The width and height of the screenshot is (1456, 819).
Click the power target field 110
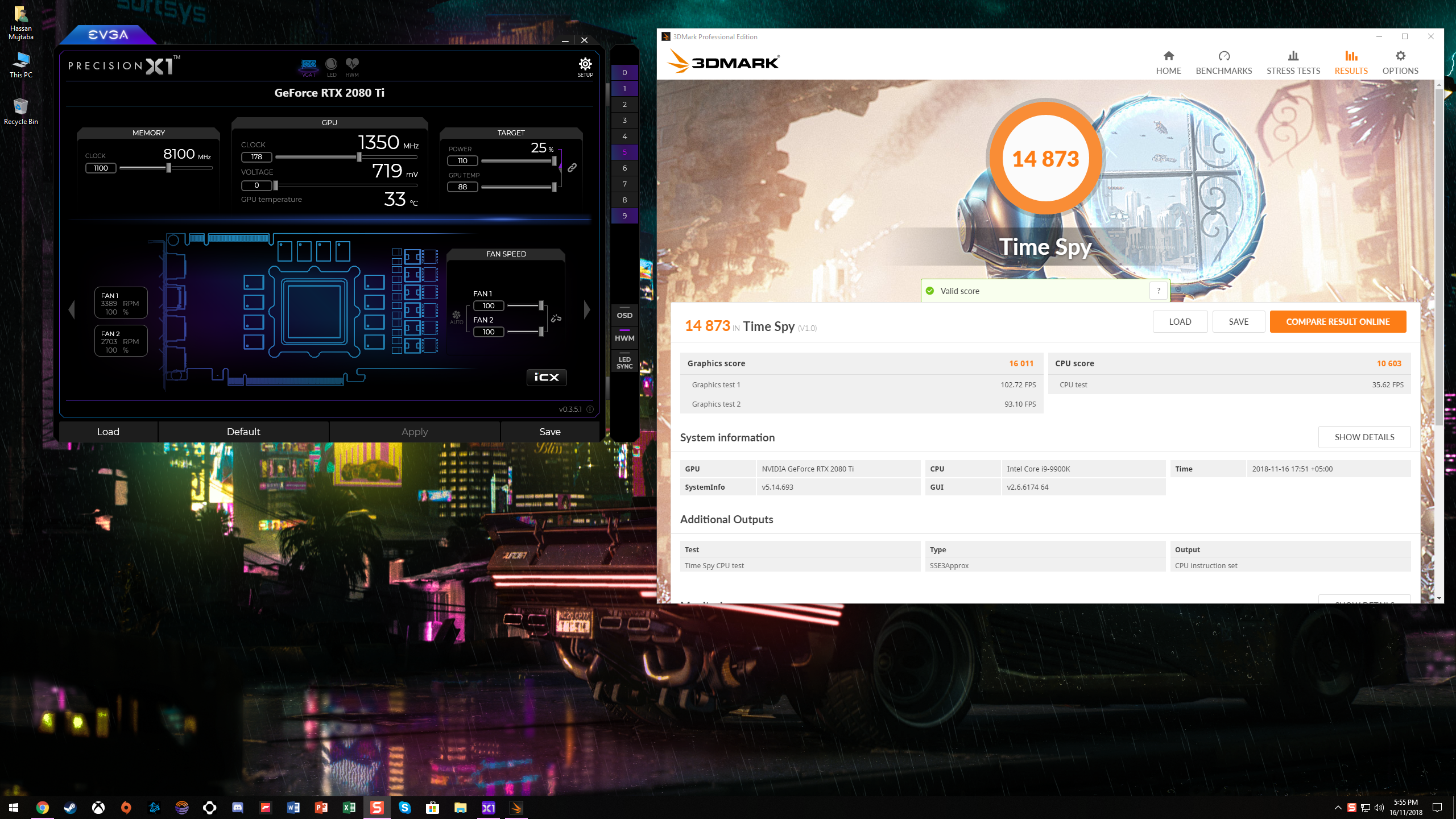click(462, 161)
